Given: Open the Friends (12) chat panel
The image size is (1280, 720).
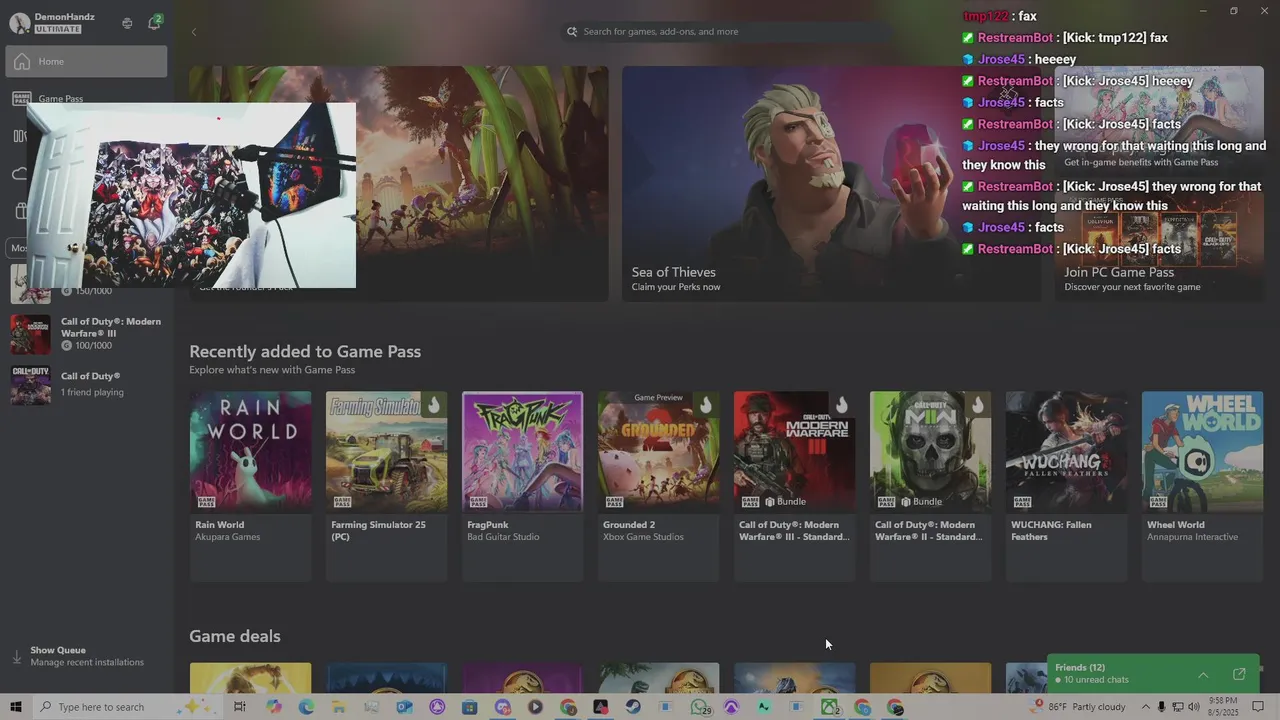Looking at the screenshot, I should click(1152, 674).
